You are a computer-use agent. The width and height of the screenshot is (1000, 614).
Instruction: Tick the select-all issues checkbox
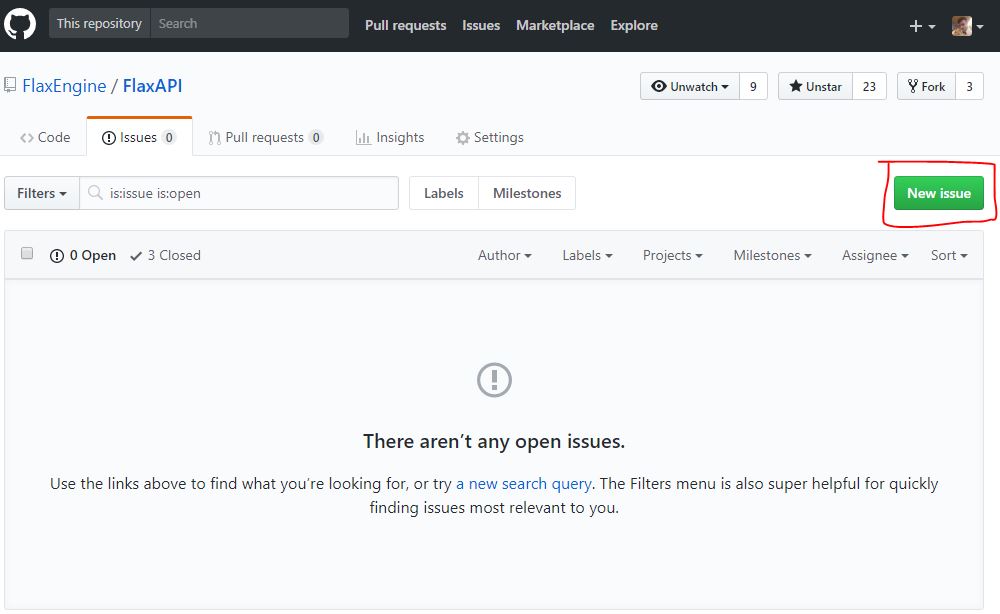tap(27, 253)
